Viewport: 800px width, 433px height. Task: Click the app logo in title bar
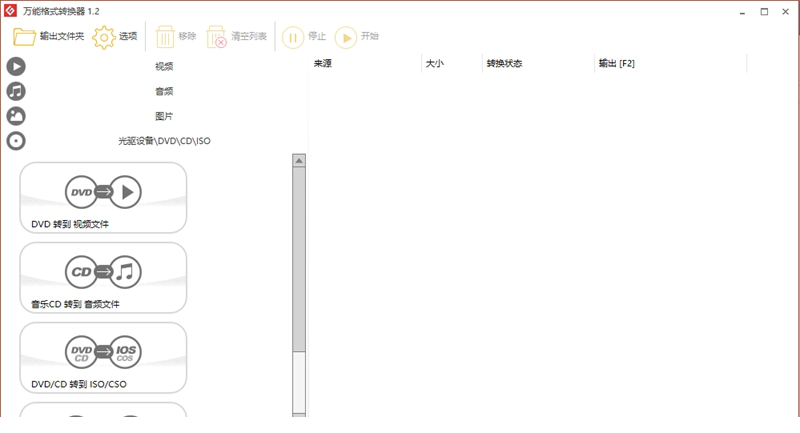[10, 11]
